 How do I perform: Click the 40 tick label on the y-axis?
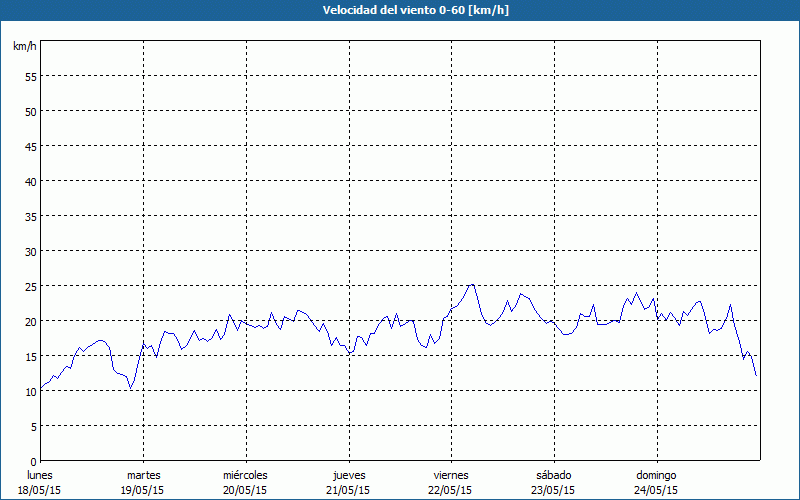pos(30,181)
